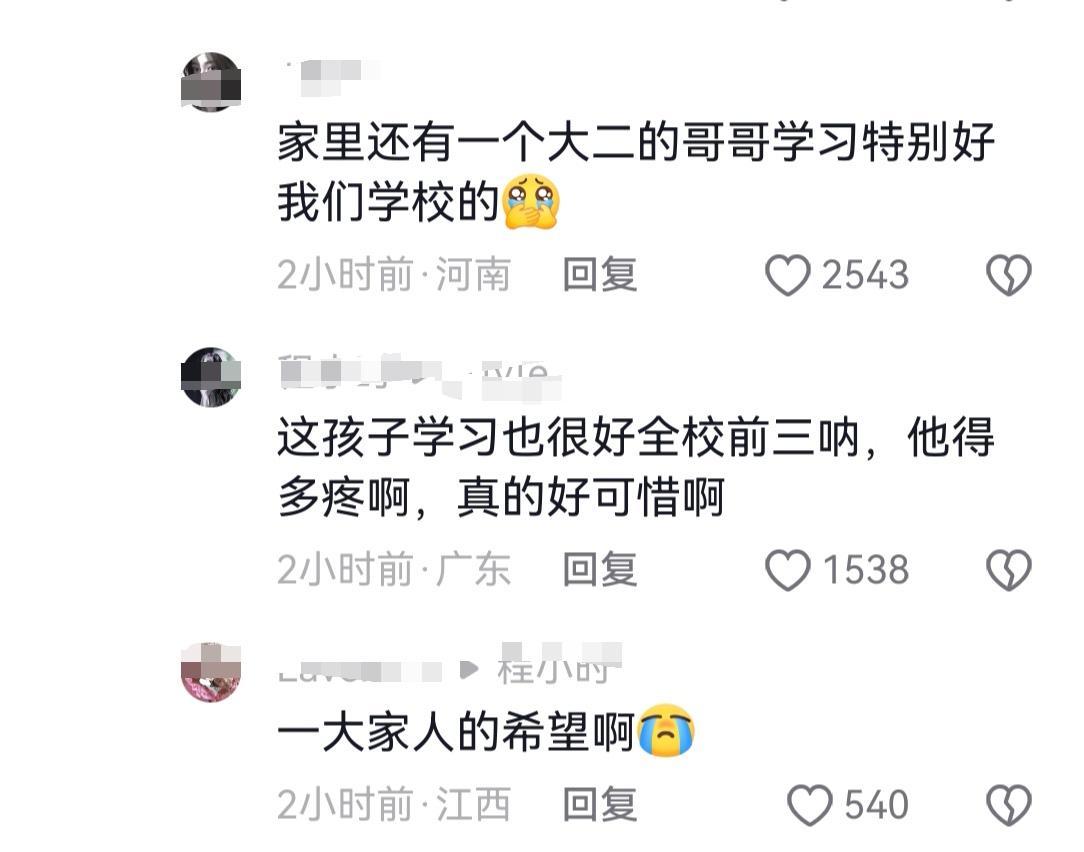
Task: Tap the 2543 like count
Action: click(x=865, y=275)
